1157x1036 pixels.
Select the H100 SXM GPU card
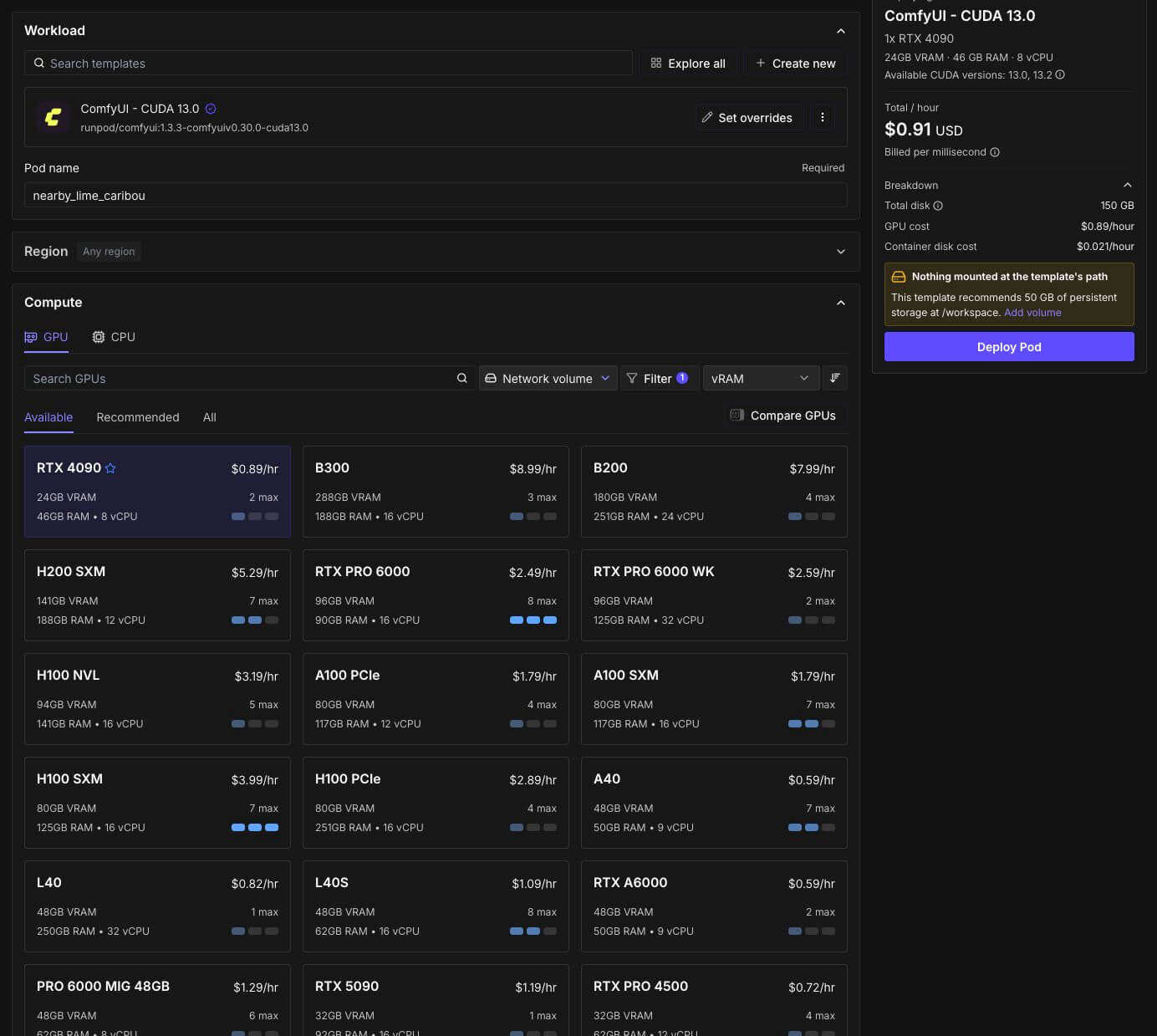coord(157,803)
